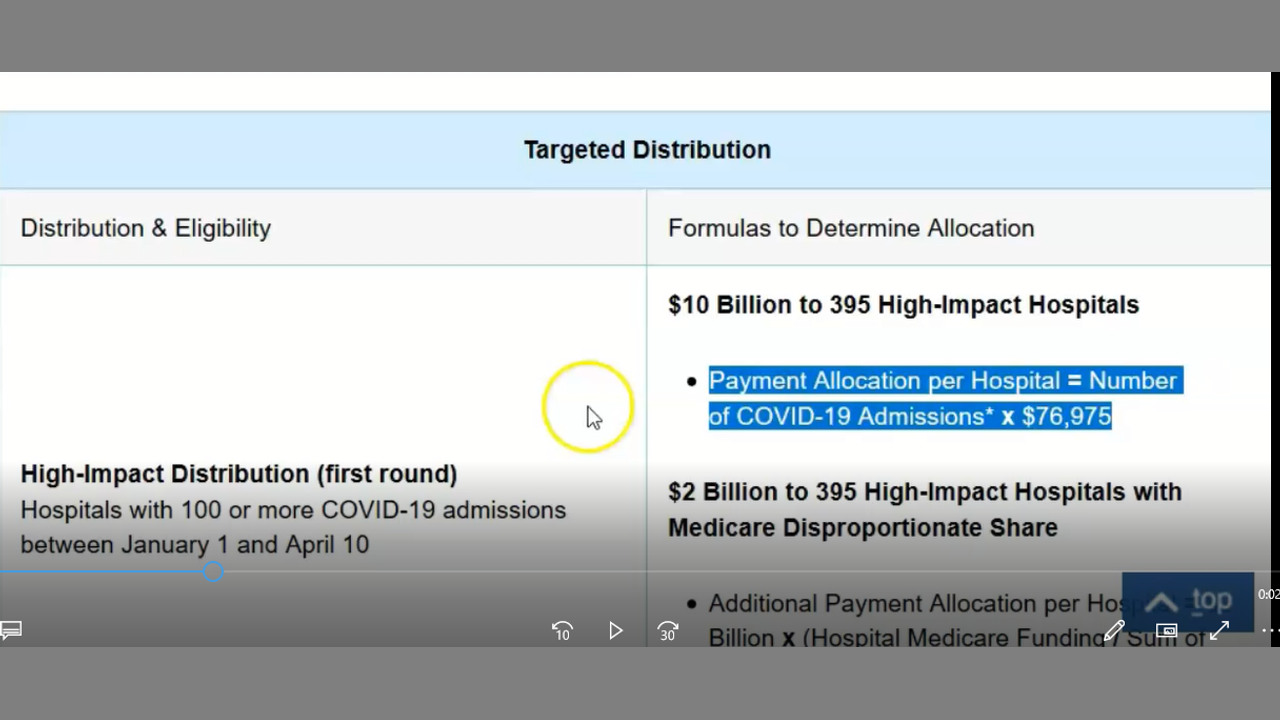The image size is (1280, 720).
Task: Select the "Distribution & Eligibility" column header
Action: [x=146, y=228]
